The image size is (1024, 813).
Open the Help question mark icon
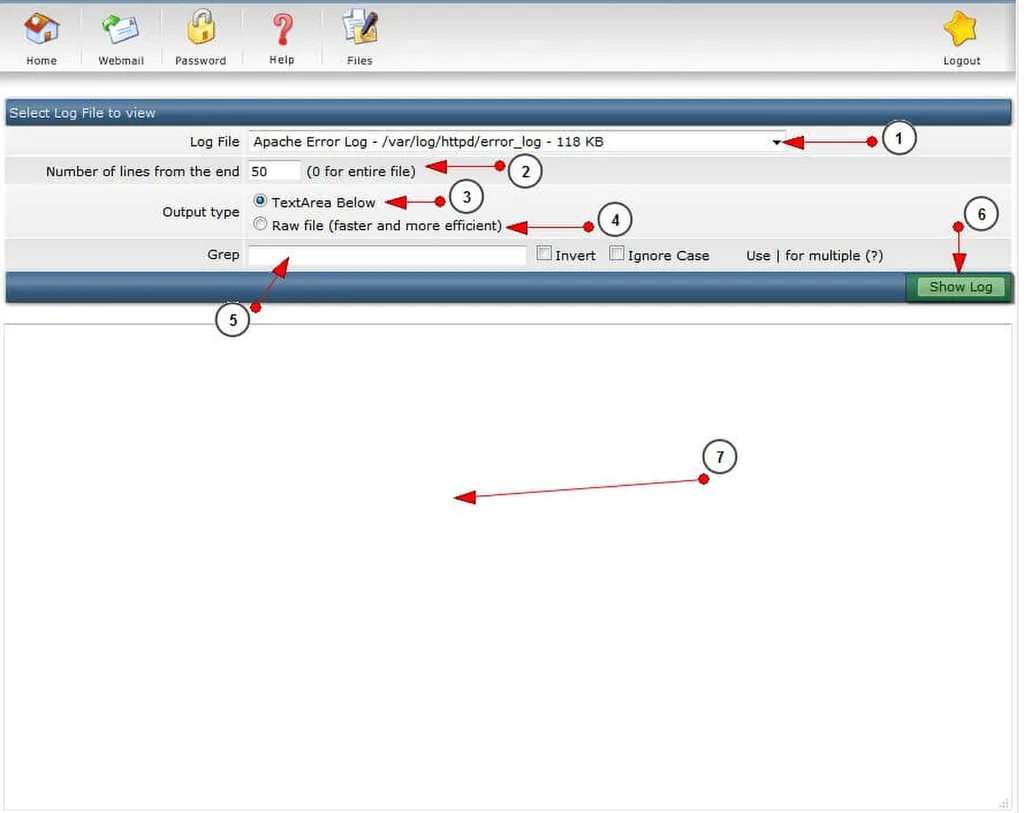pos(282,29)
